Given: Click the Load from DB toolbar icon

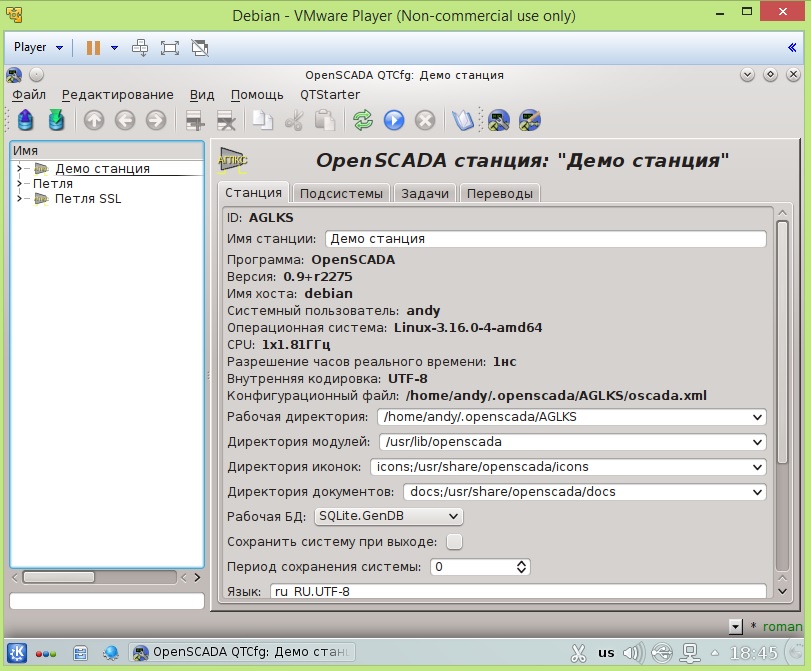Looking at the screenshot, I should pyautogui.click(x=26, y=121).
